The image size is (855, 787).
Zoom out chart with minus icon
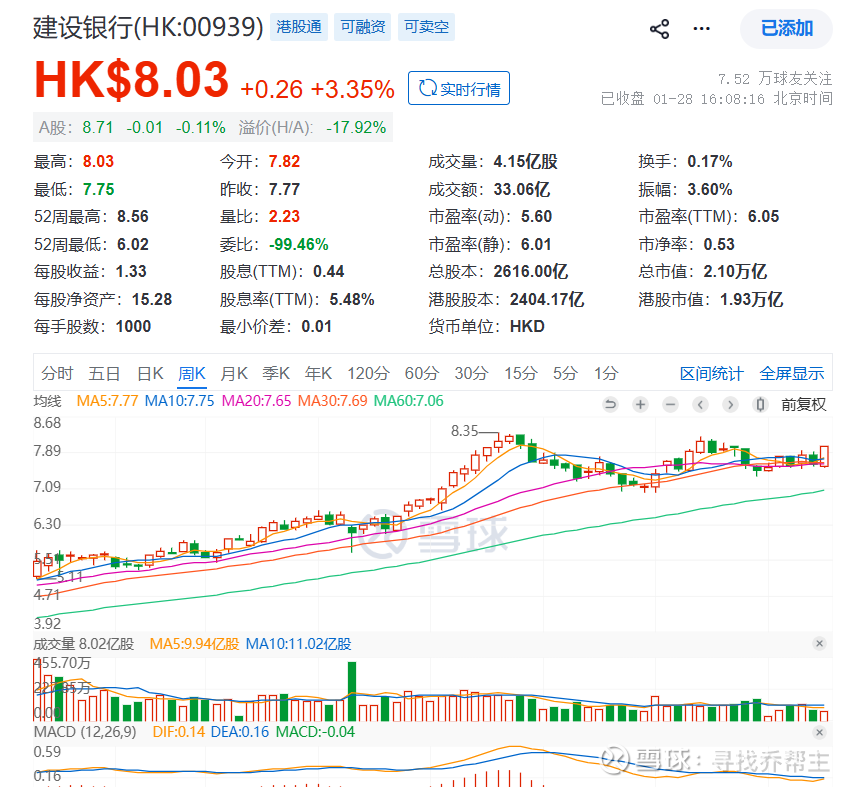click(x=671, y=405)
